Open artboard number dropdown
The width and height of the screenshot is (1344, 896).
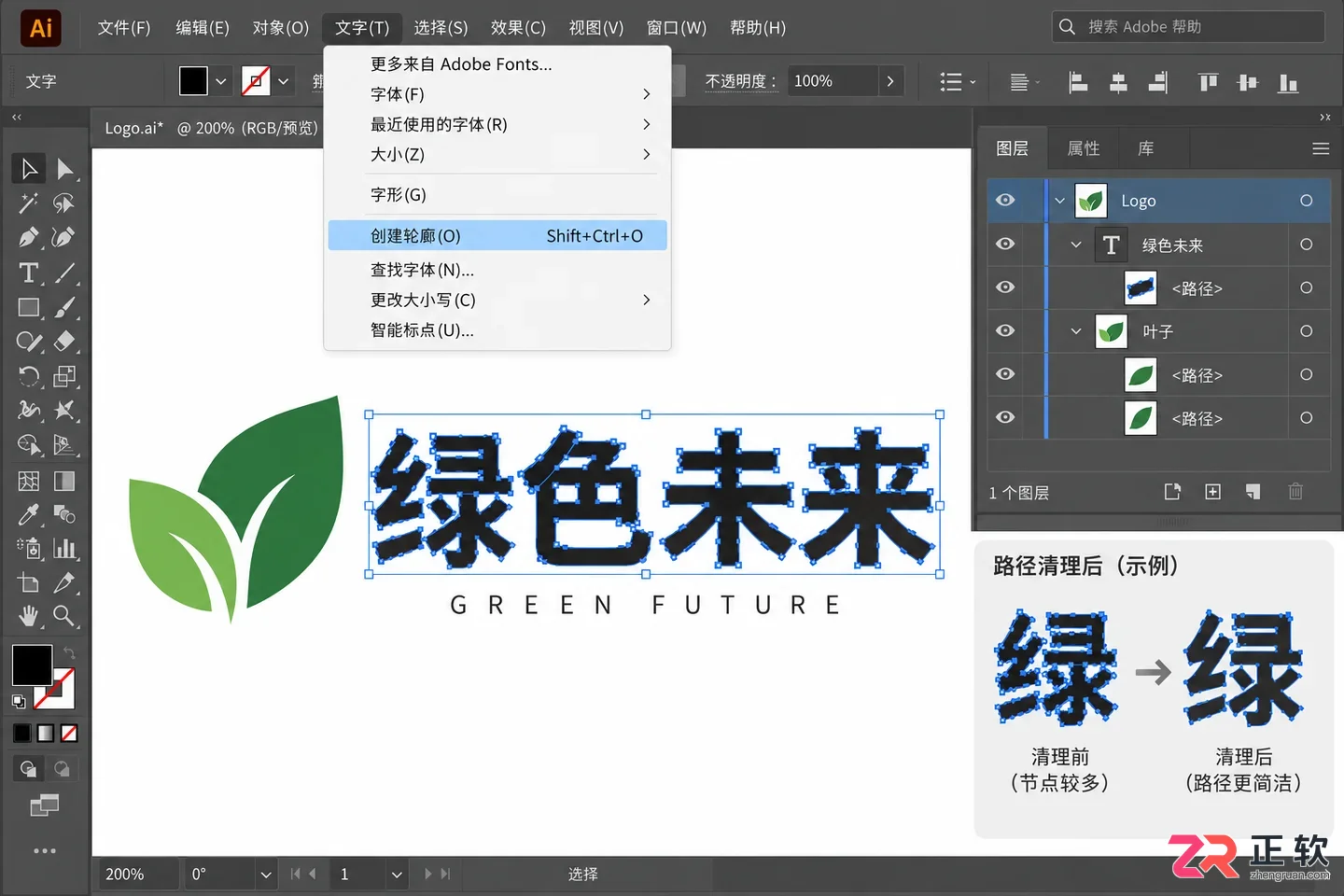(x=397, y=875)
